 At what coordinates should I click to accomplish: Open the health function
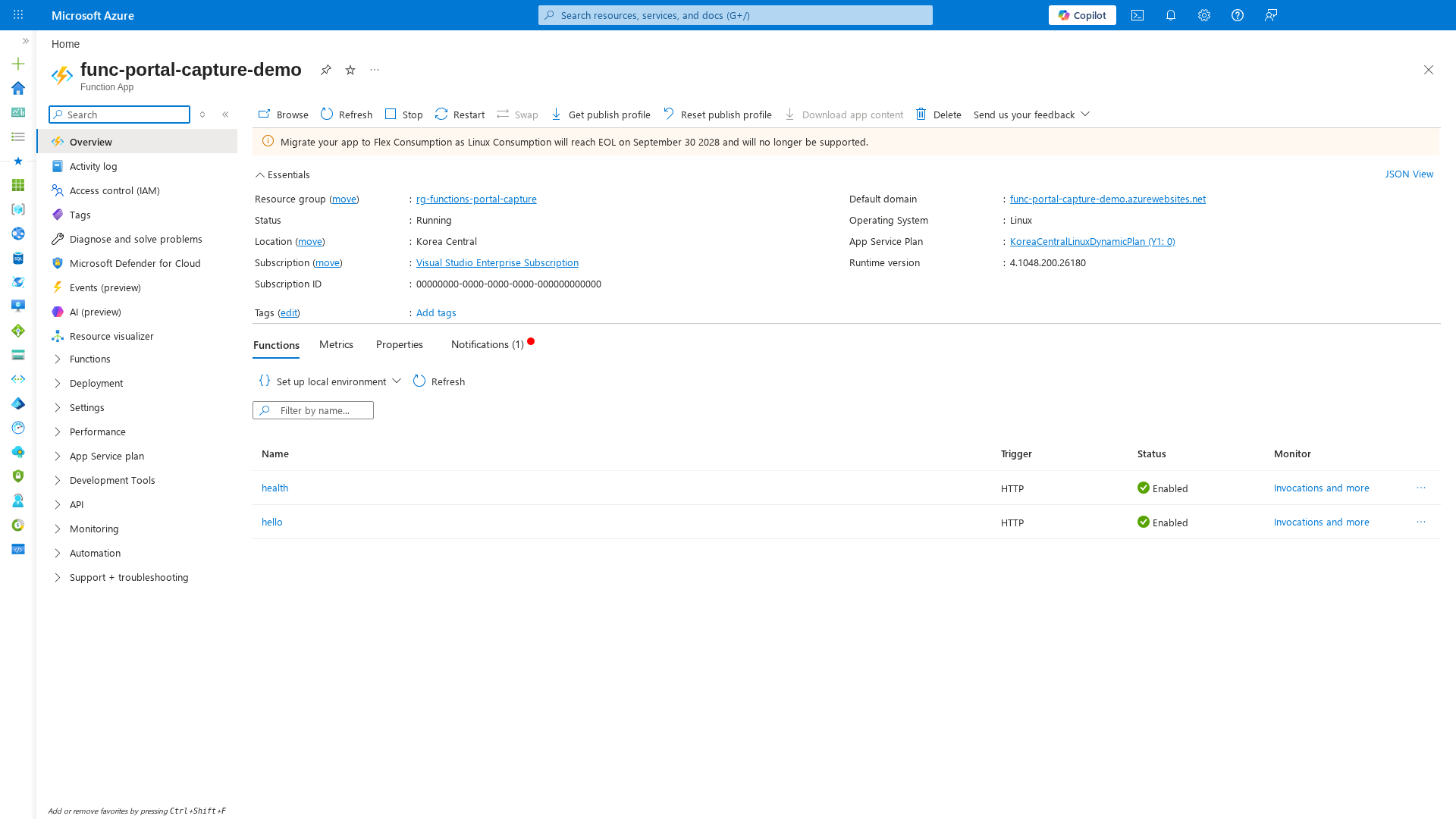[x=275, y=488]
